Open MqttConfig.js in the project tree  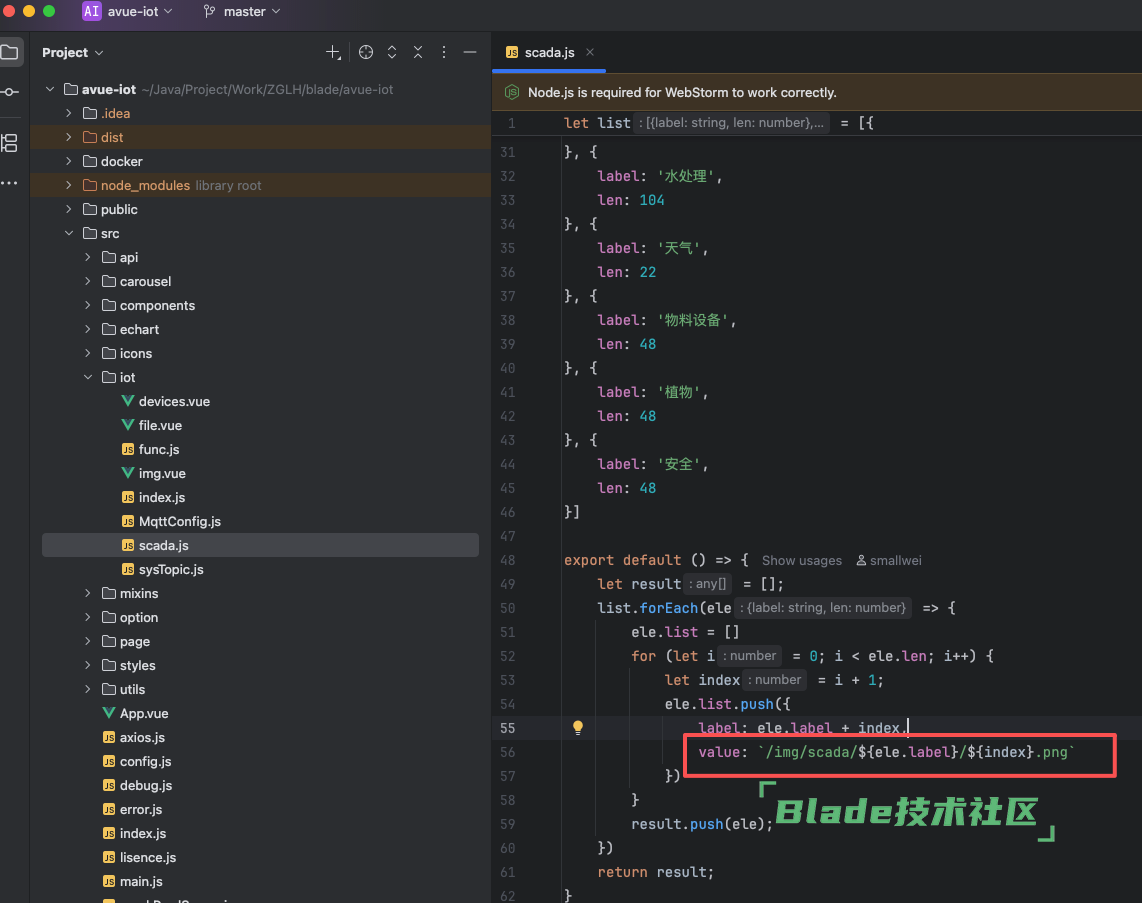179,521
